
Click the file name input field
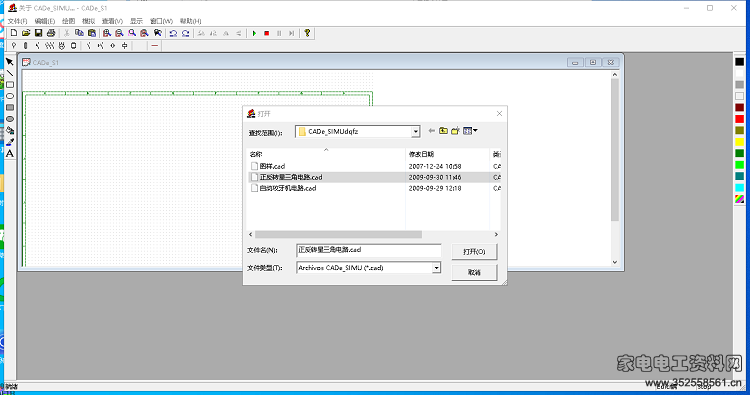(368, 250)
